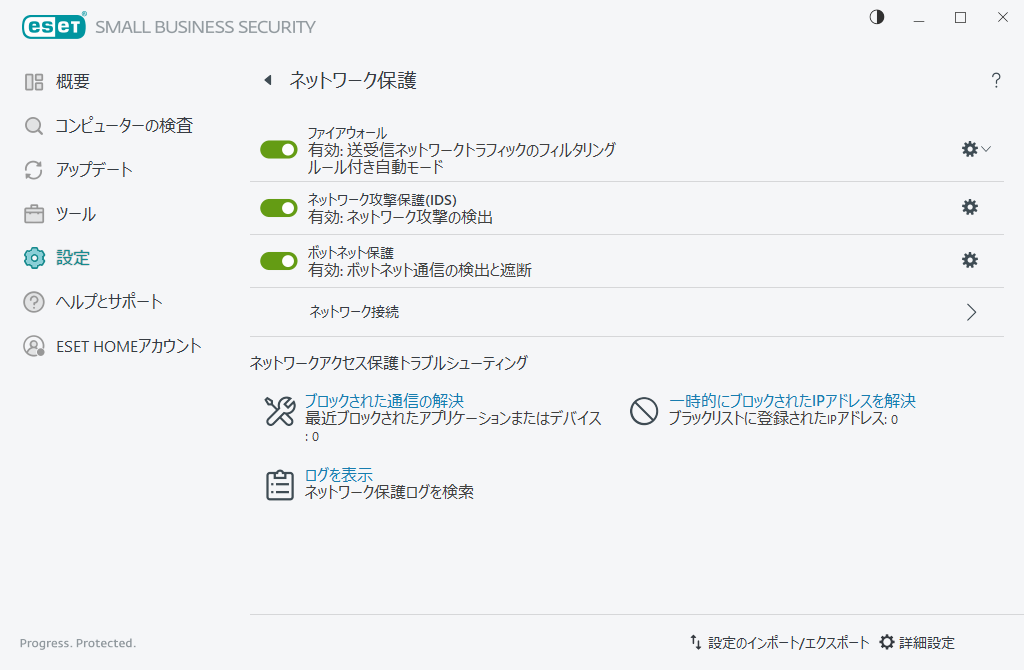1024x670 pixels.
Task: Go back using the ネットワーク保護 back arrow
Action: [x=266, y=80]
